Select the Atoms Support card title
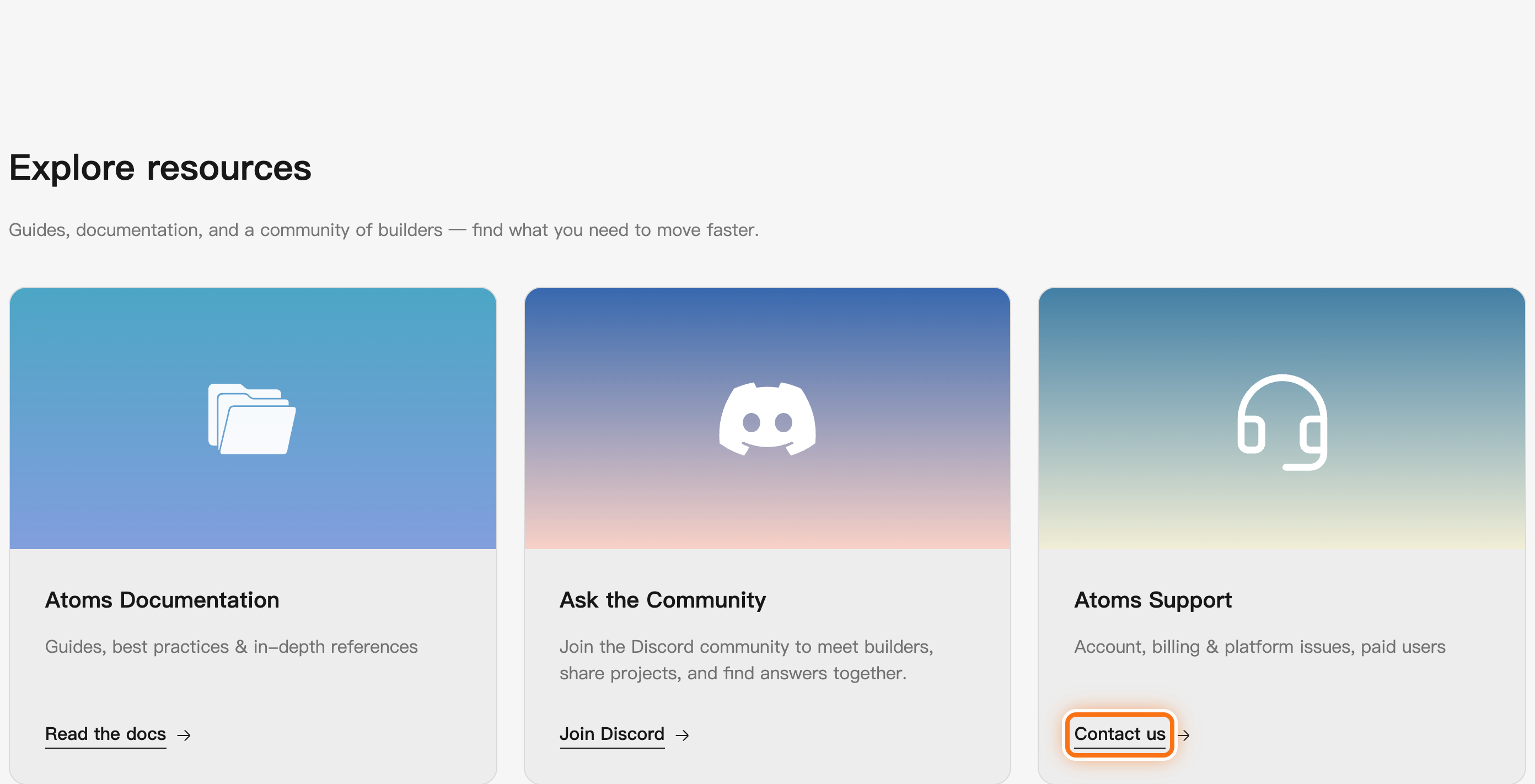Screen dimensions: 1535x784 click(x=1152, y=600)
